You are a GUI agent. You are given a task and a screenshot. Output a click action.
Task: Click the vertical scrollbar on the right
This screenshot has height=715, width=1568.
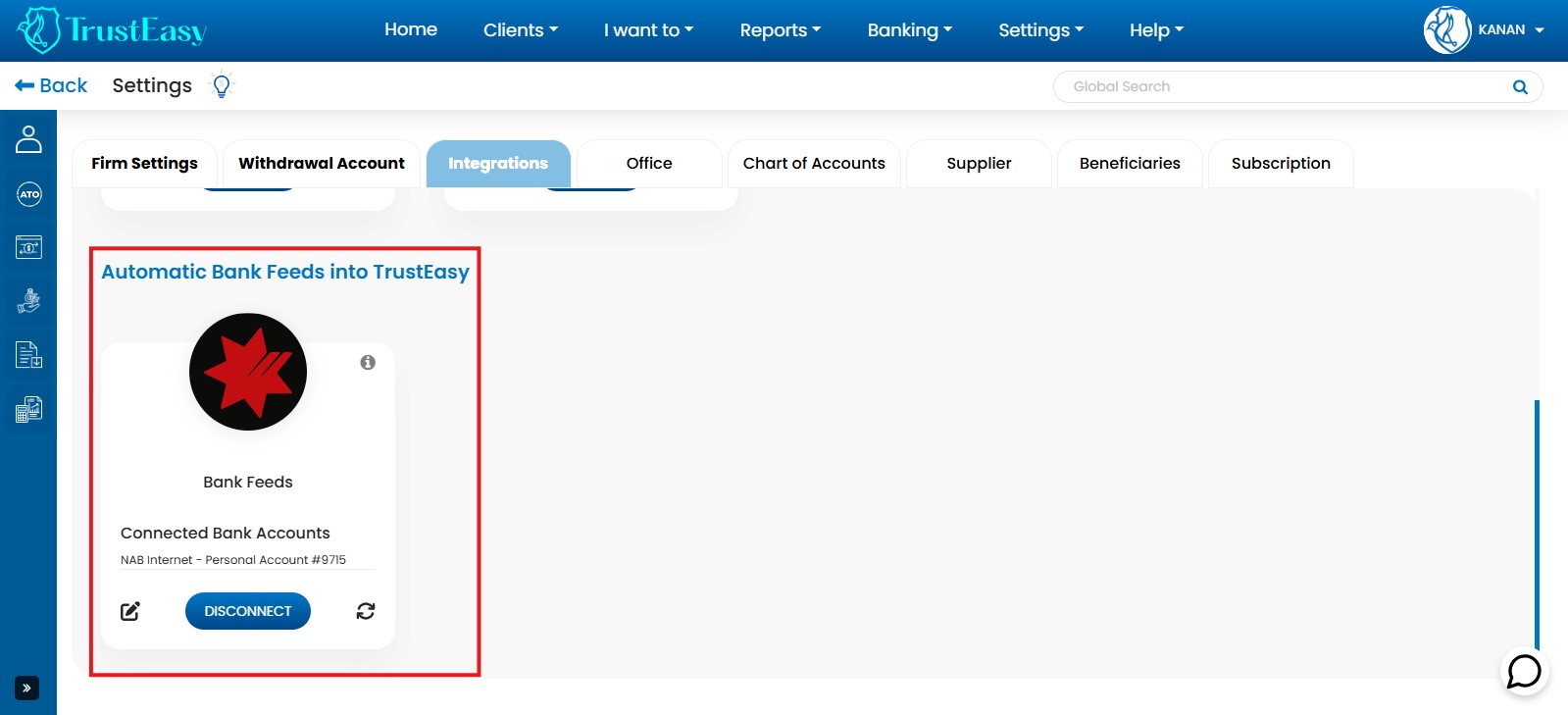[1536, 520]
